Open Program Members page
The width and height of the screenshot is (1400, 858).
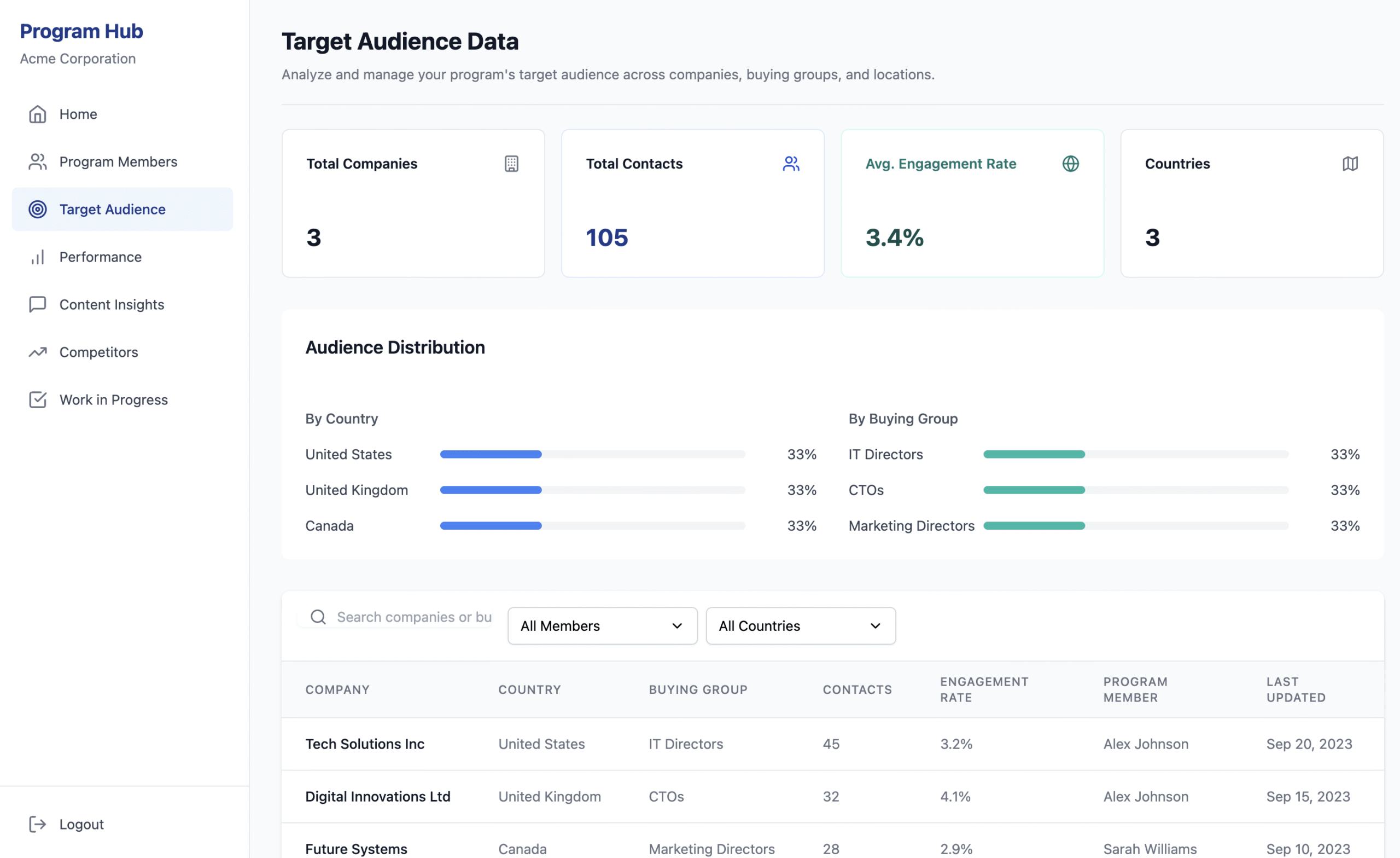pyautogui.click(x=122, y=162)
